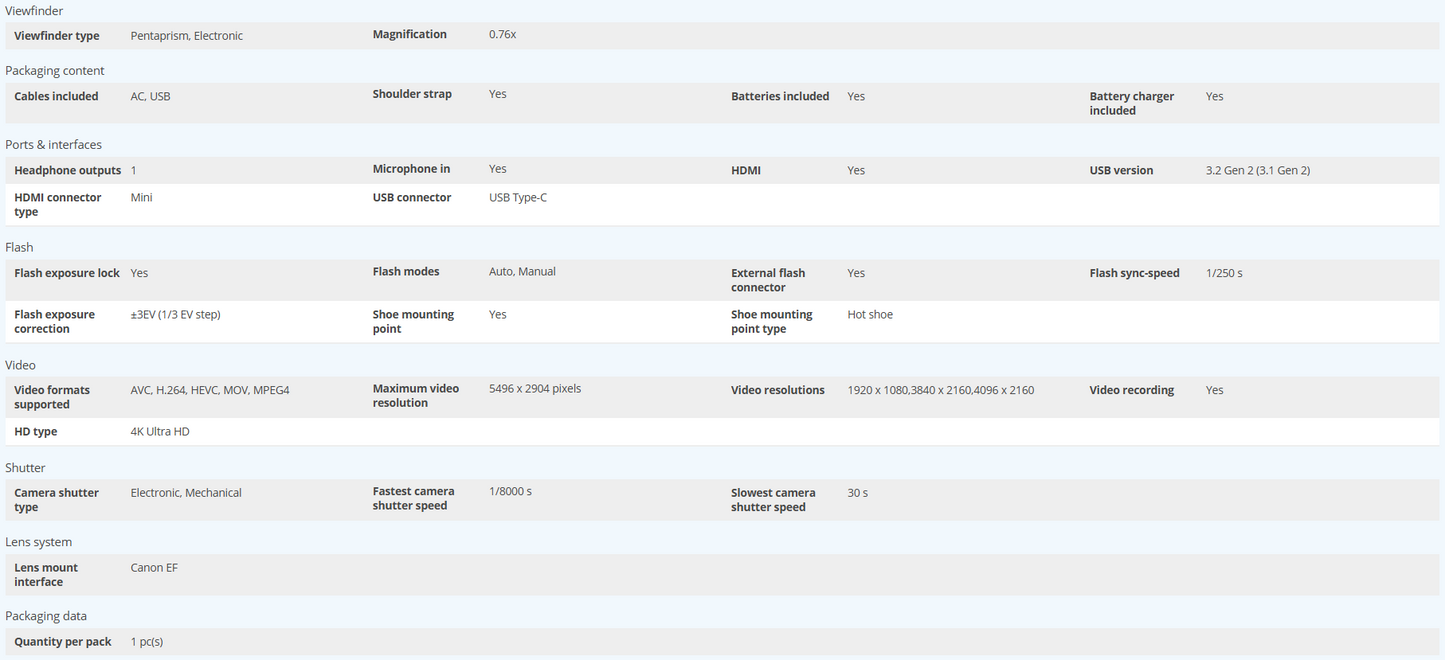
Task: Click the 0.76x magnification value
Action: pos(502,35)
